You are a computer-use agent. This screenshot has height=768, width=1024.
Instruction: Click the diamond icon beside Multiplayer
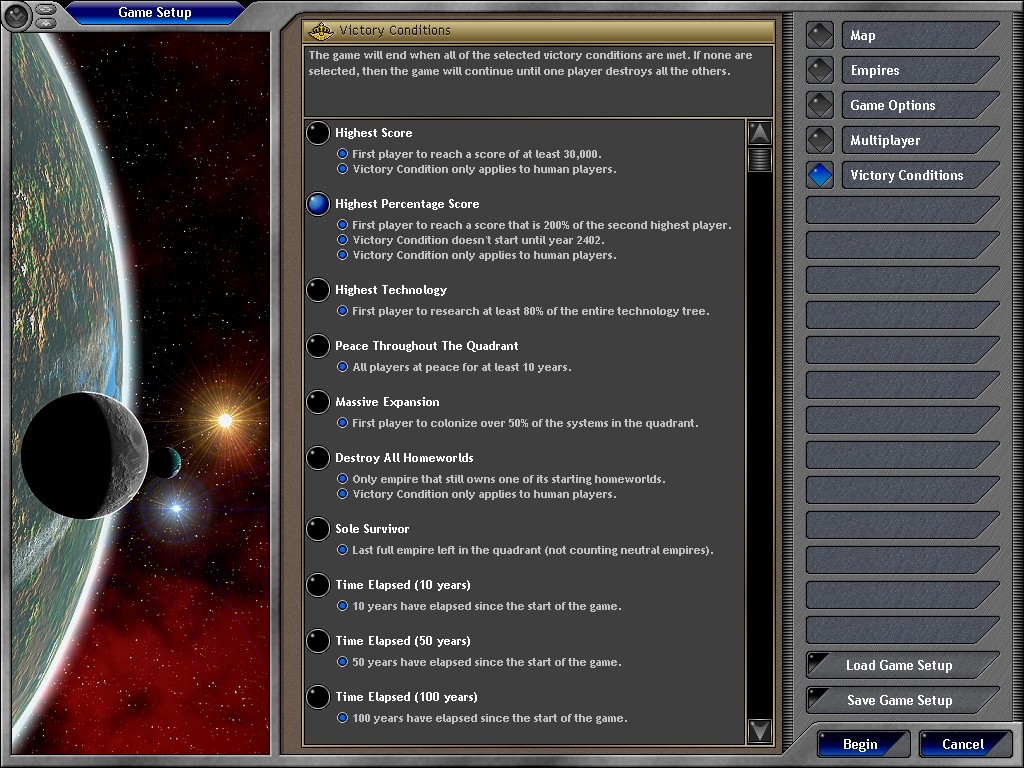coord(820,140)
